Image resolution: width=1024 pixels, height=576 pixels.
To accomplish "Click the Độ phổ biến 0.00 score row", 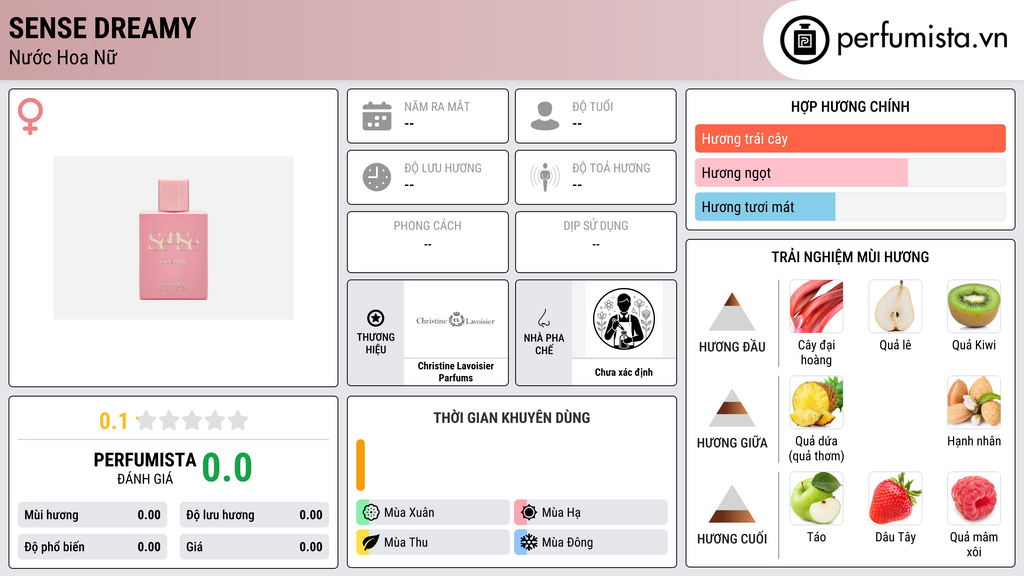I will tap(92, 547).
